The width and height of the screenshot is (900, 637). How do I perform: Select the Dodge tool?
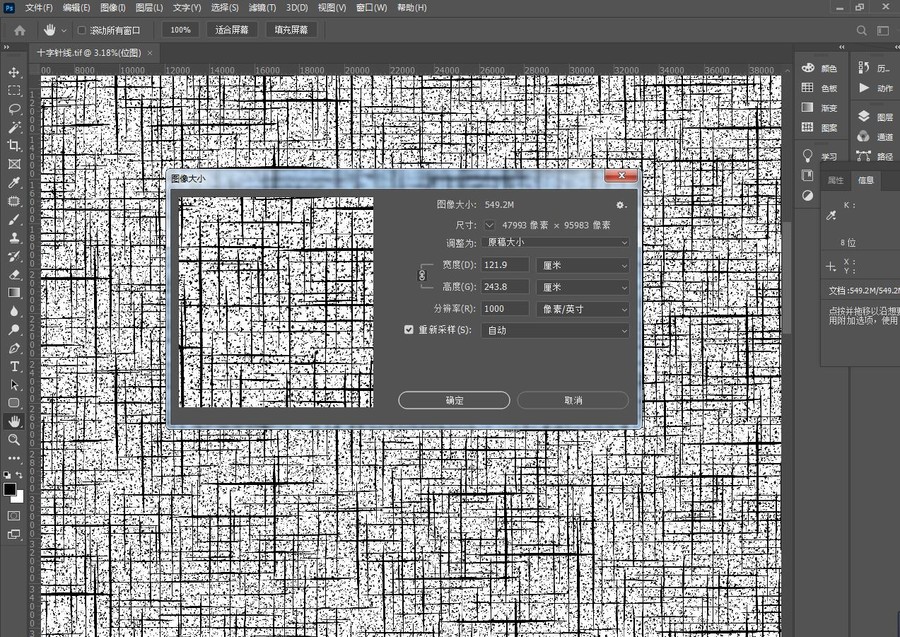[14, 329]
